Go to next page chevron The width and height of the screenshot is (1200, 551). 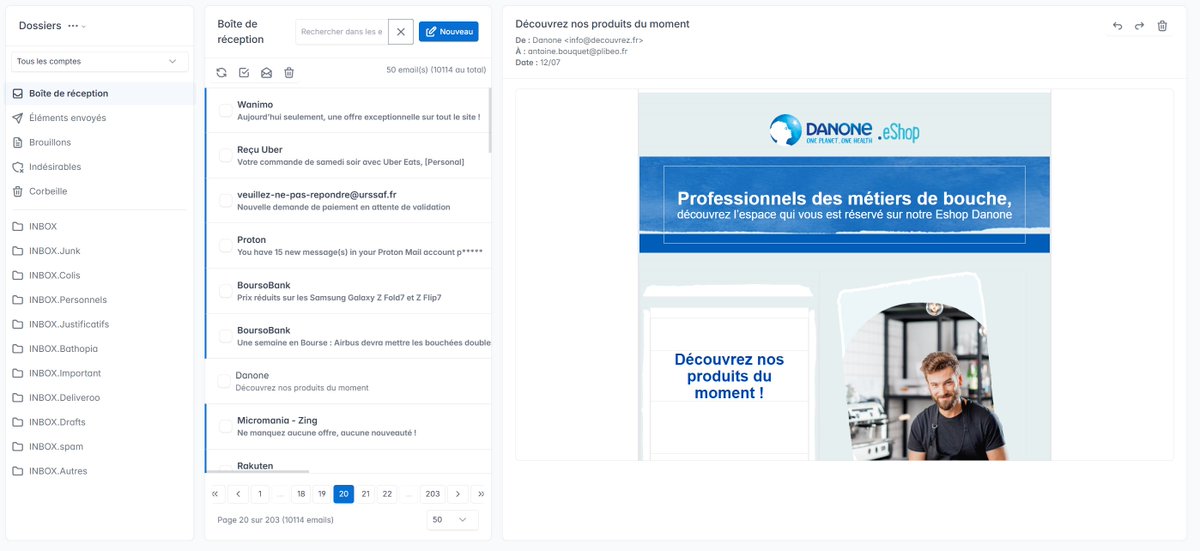[x=457, y=494]
